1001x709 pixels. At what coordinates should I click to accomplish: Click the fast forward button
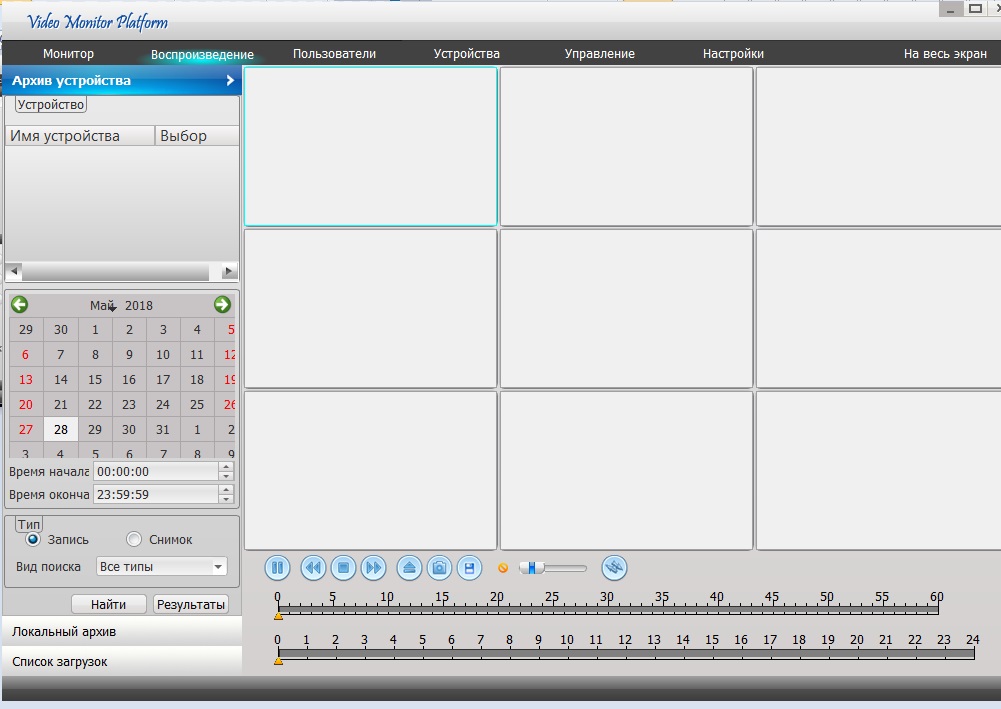click(x=374, y=568)
